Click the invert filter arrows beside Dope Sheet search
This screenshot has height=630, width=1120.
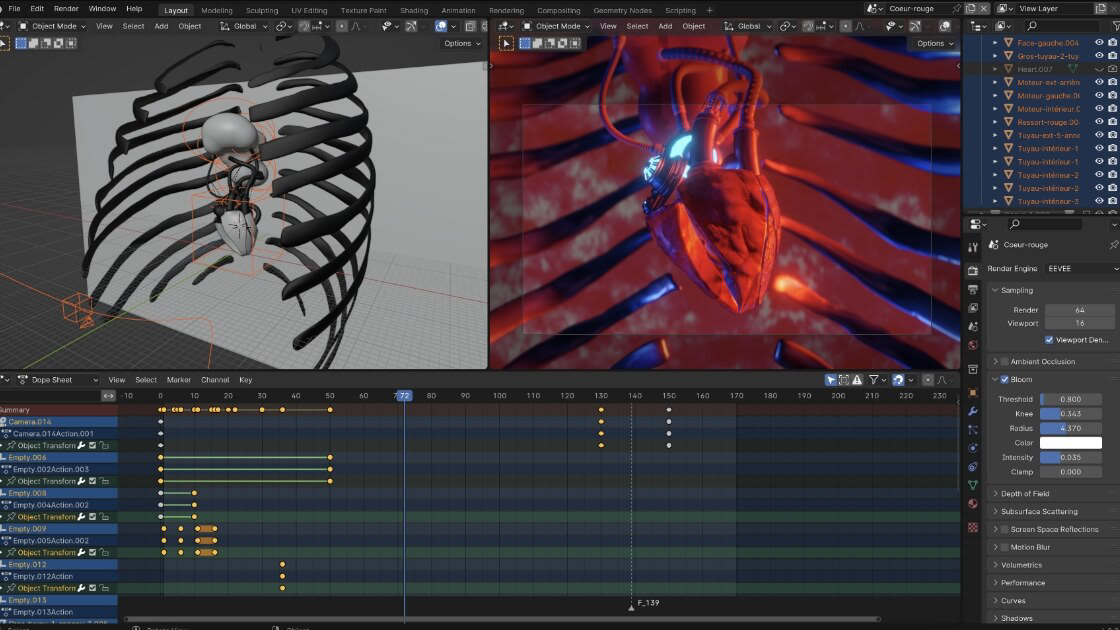[x=109, y=395]
